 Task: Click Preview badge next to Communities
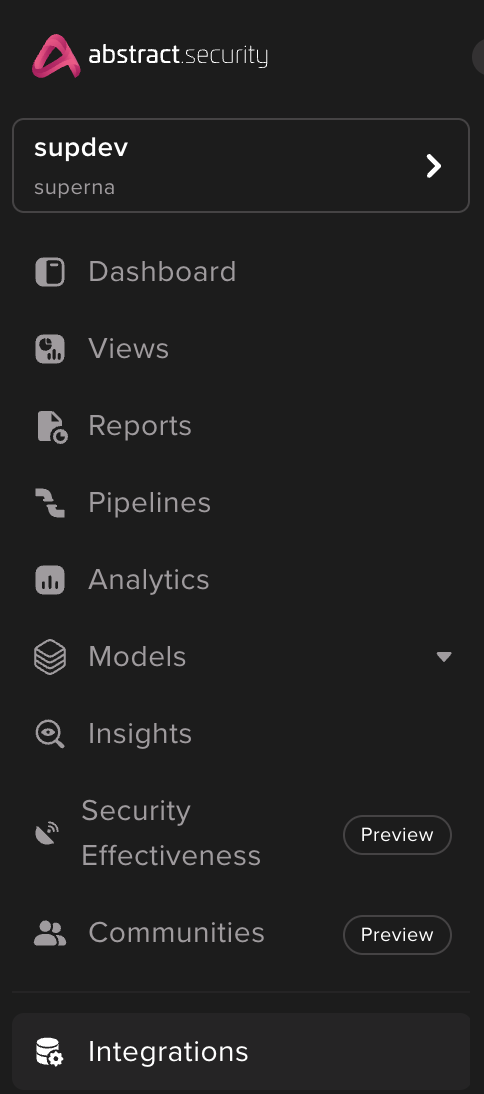[398, 934]
